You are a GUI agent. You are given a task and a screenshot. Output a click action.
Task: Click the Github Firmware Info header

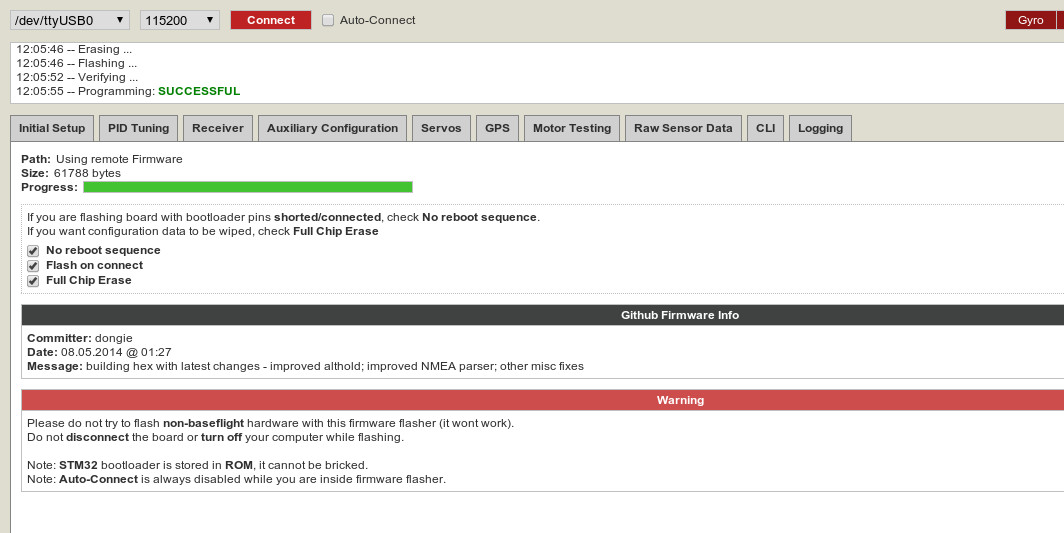[680, 315]
